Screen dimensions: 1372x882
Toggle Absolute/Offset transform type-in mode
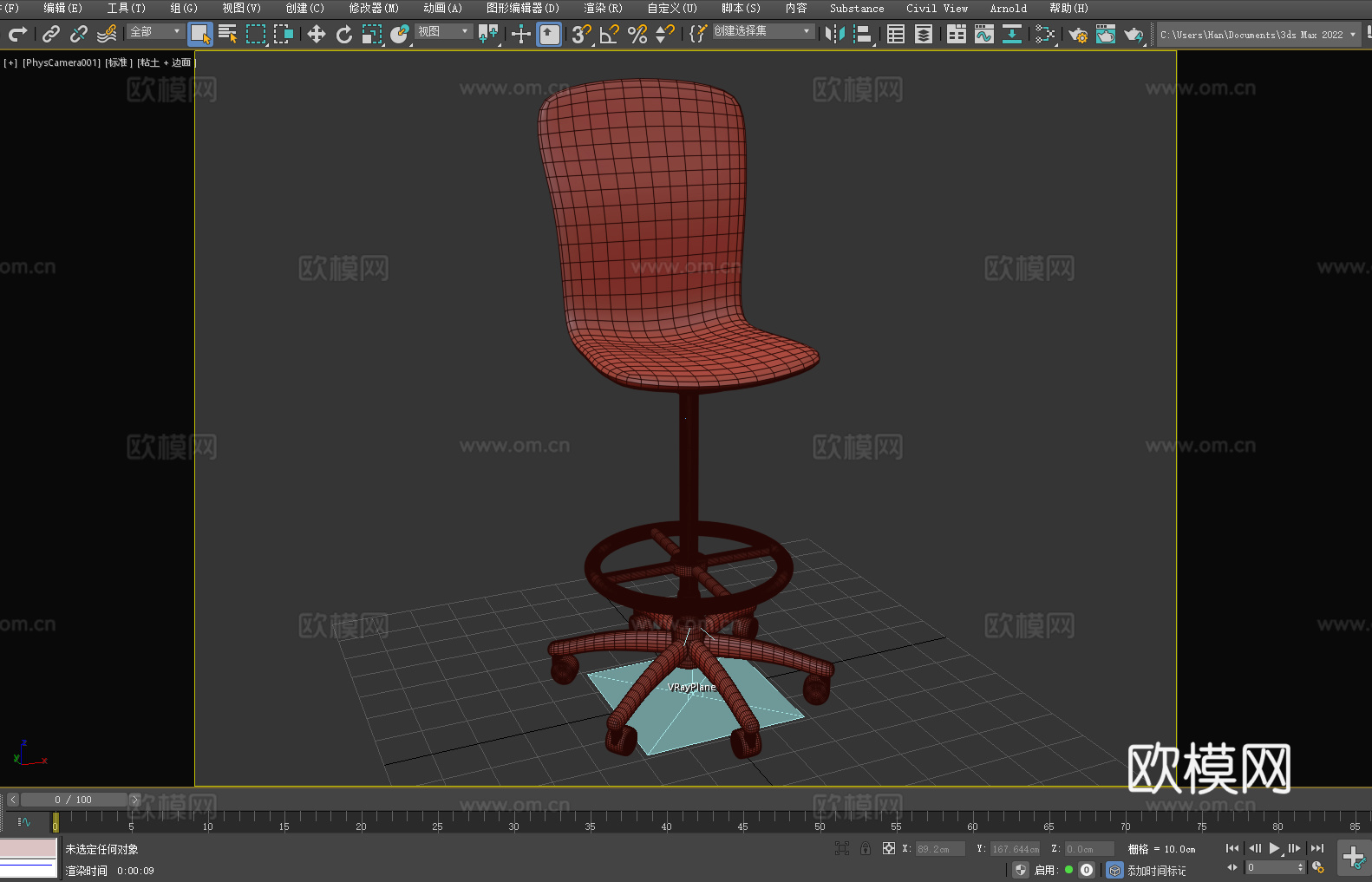[x=888, y=848]
